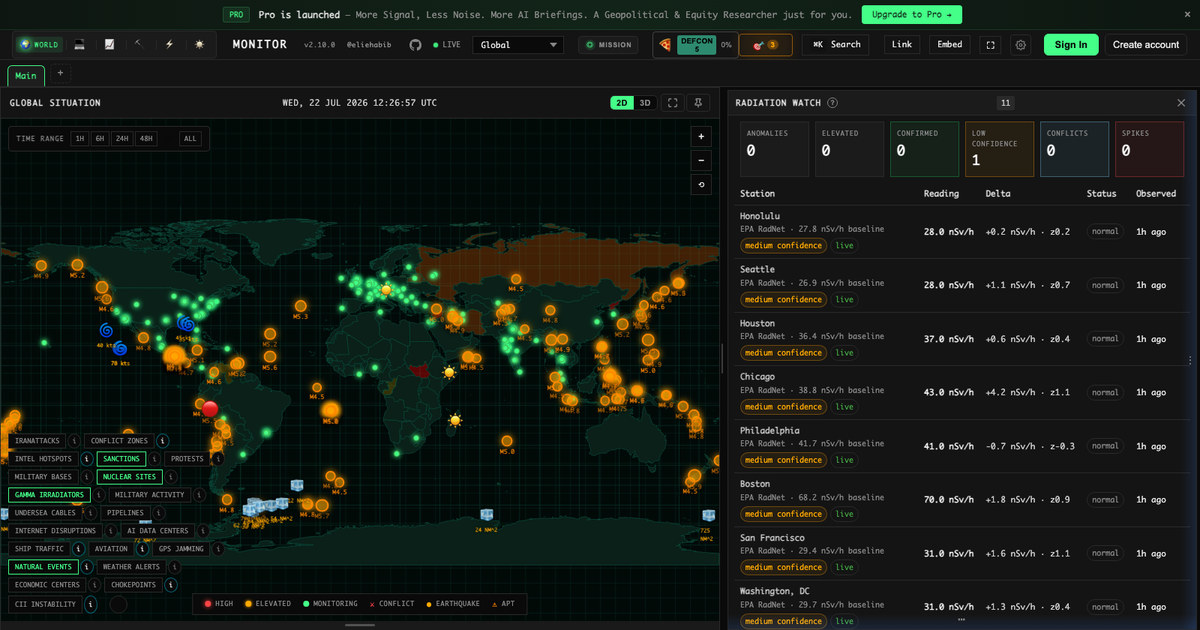Open the settings gear in header
Screen dimensions: 1200x630
1020,45
